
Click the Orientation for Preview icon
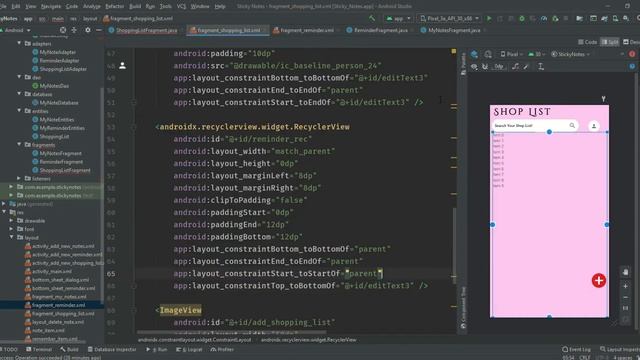pos(488,54)
